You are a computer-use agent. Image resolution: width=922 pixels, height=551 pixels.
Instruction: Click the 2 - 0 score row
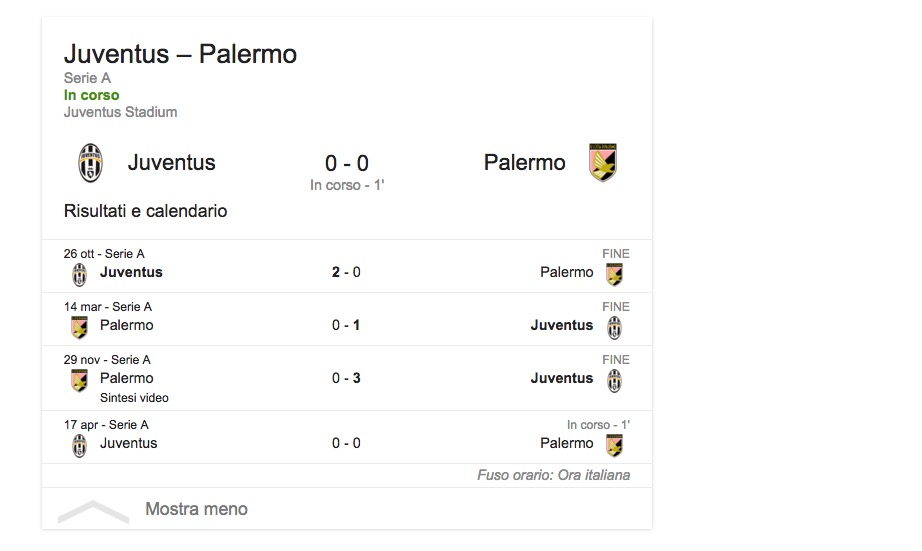point(346,272)
